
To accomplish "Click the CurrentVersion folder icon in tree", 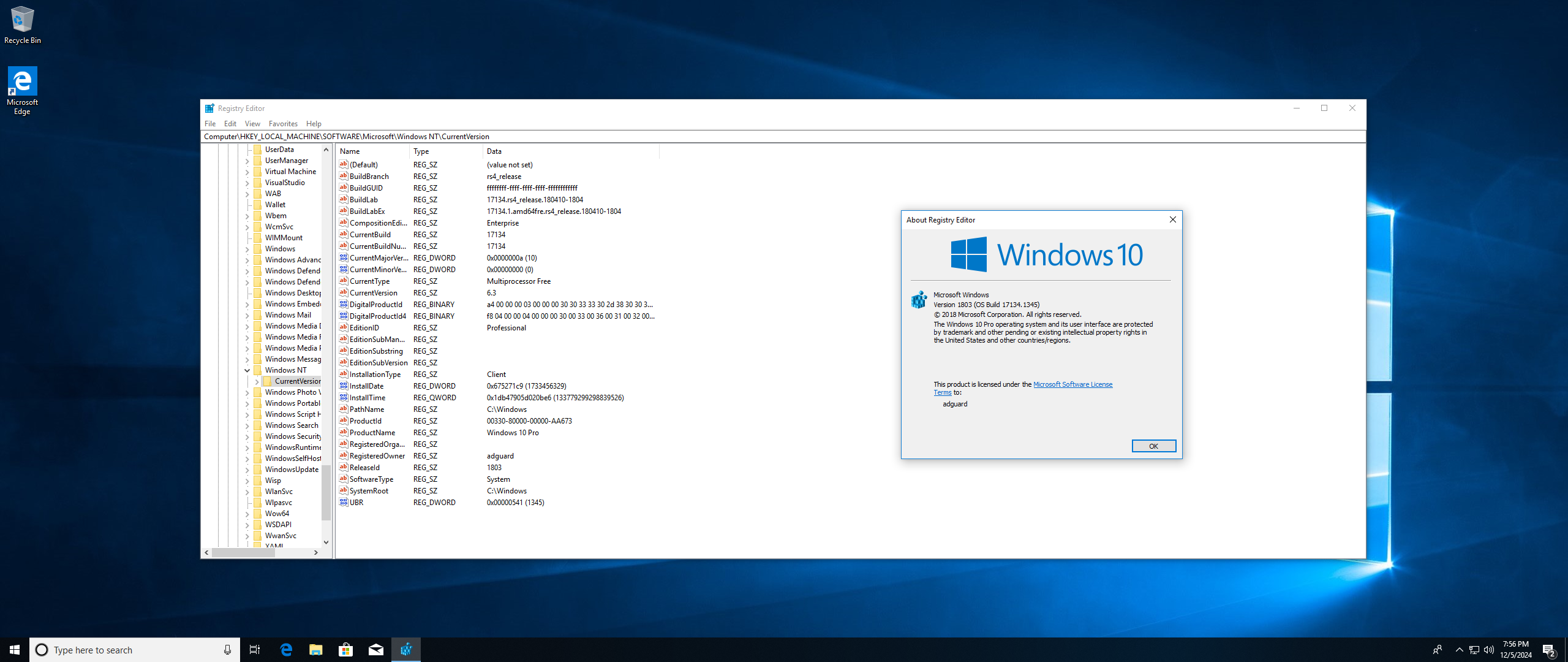I will [x=268, y=381].
